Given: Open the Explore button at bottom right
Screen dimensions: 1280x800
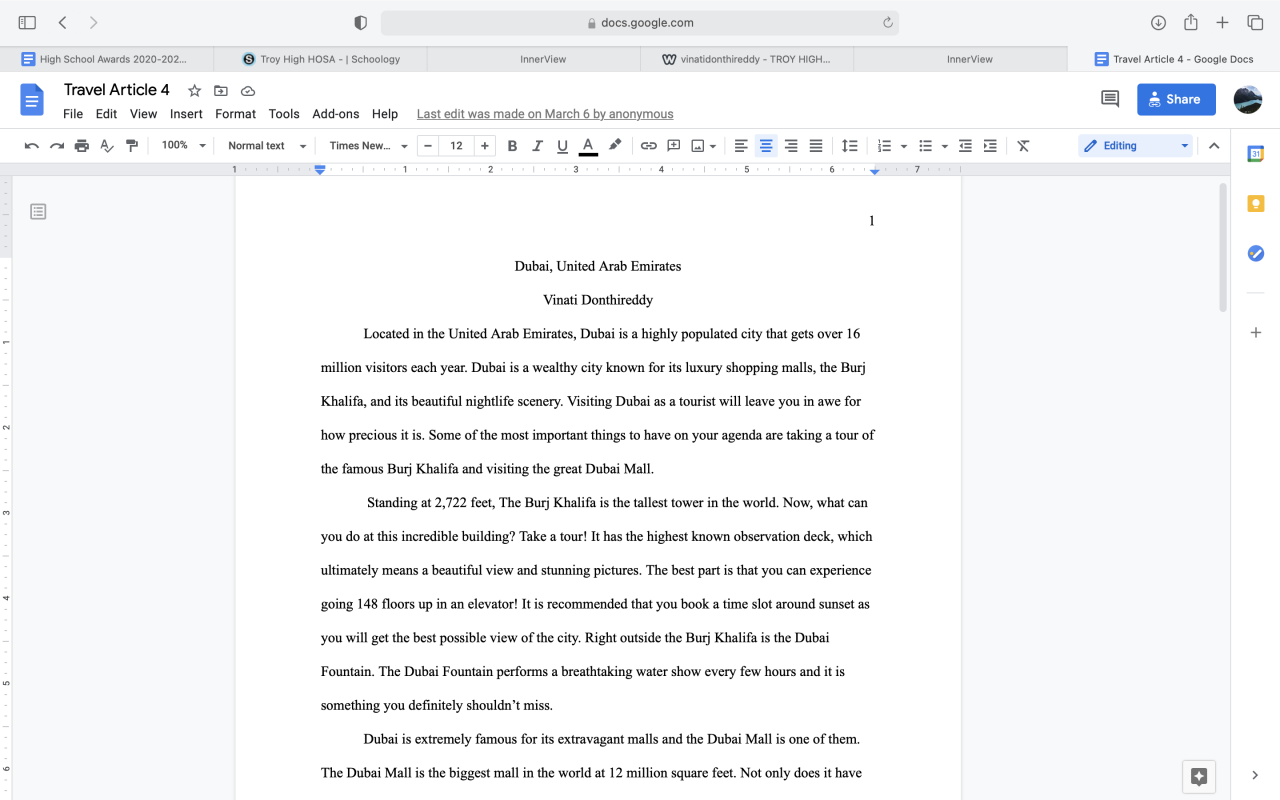Looking at the screenshot, I should tap(1200, 776).
